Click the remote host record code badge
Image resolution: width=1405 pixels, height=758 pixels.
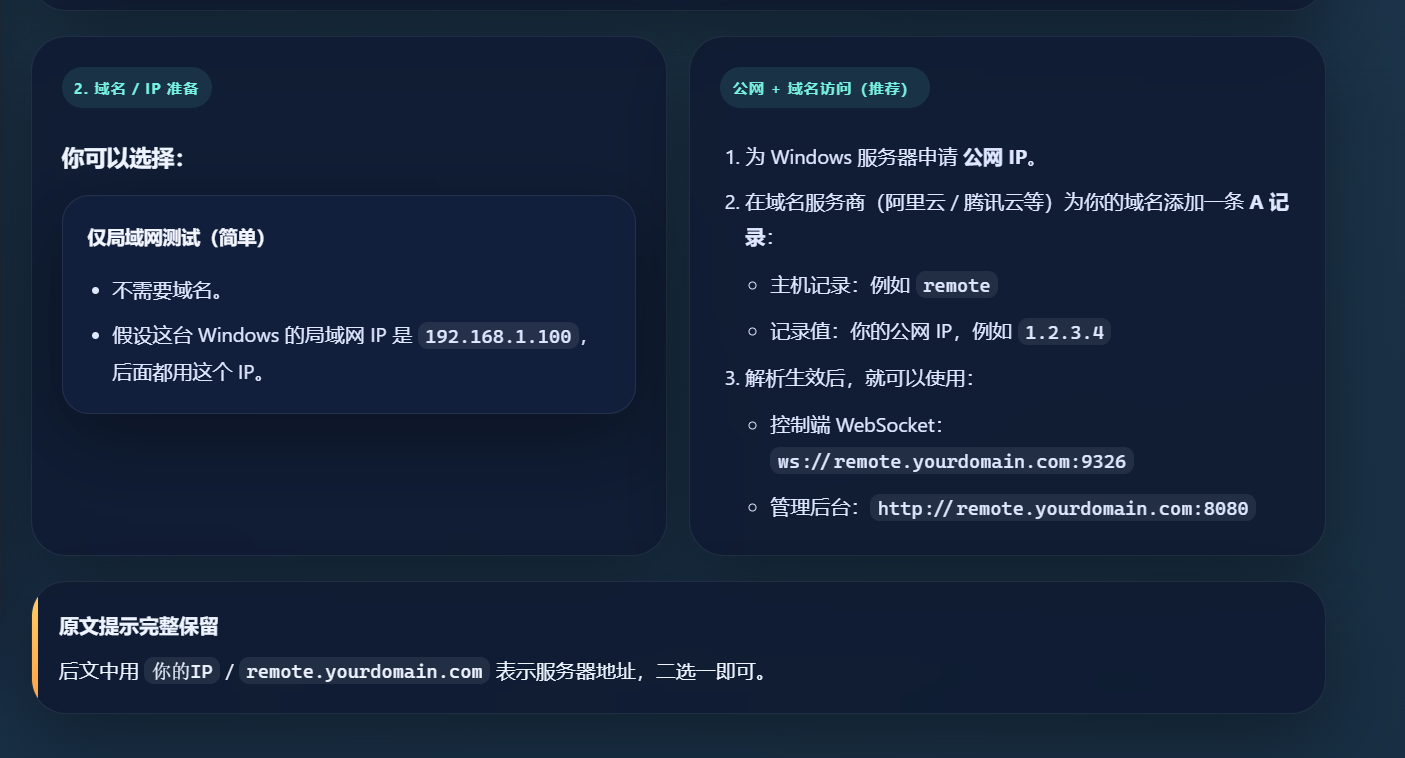(956, 285)
